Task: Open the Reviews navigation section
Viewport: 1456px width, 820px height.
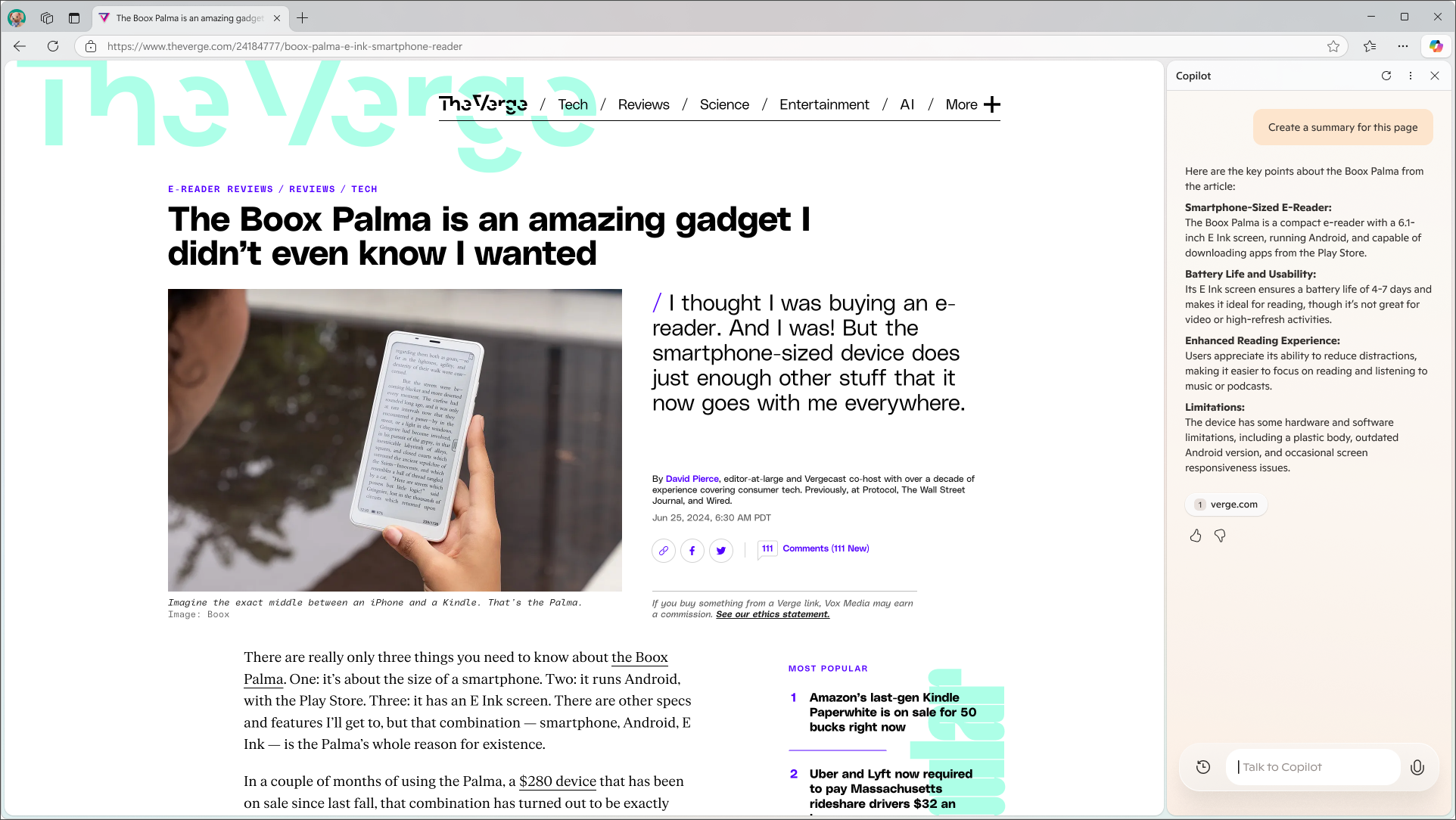Action: 644,103
